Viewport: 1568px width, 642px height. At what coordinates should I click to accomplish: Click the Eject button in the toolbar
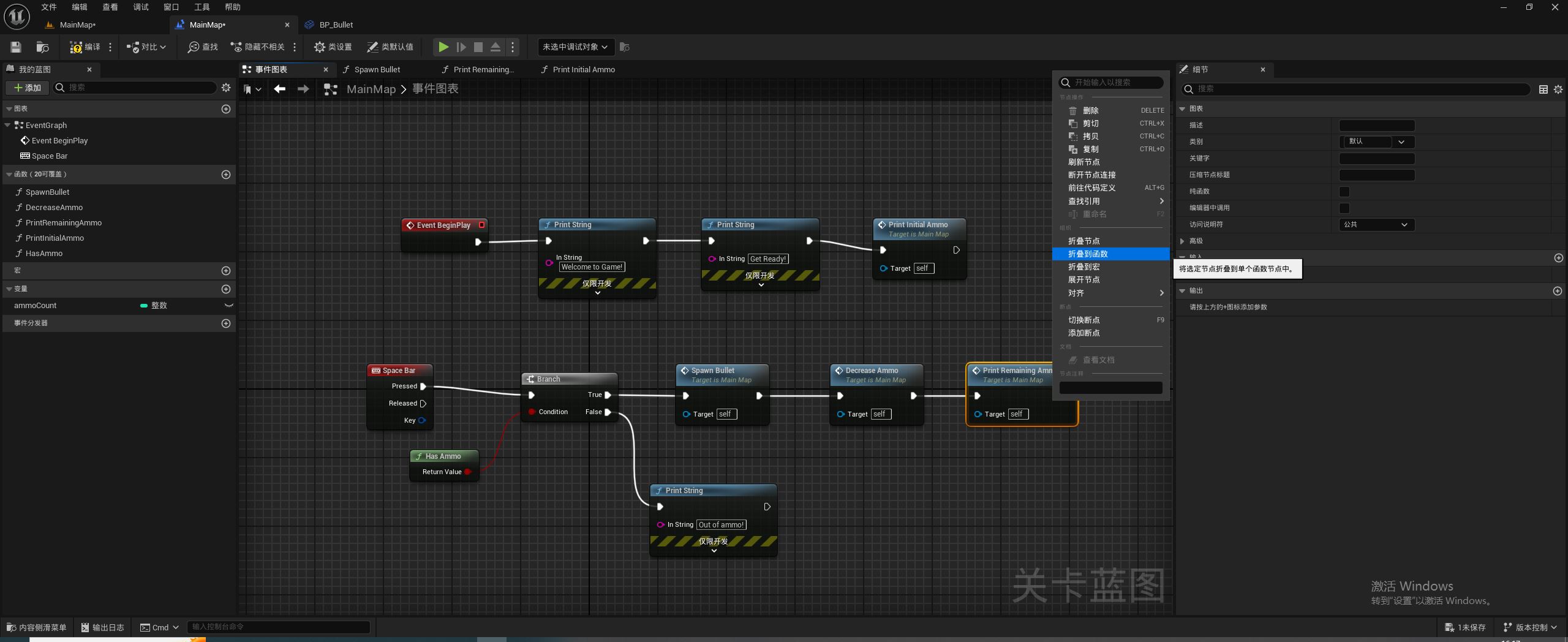(496, 47)
